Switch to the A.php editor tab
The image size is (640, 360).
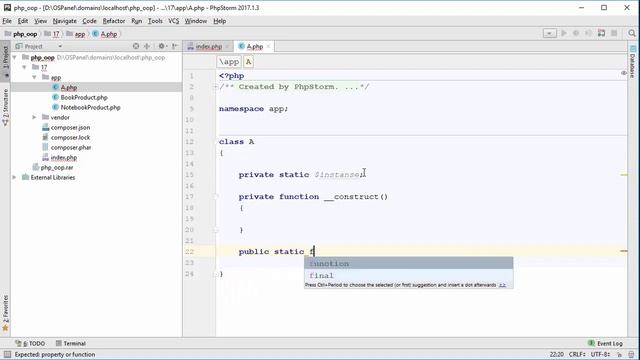(254, 47)
